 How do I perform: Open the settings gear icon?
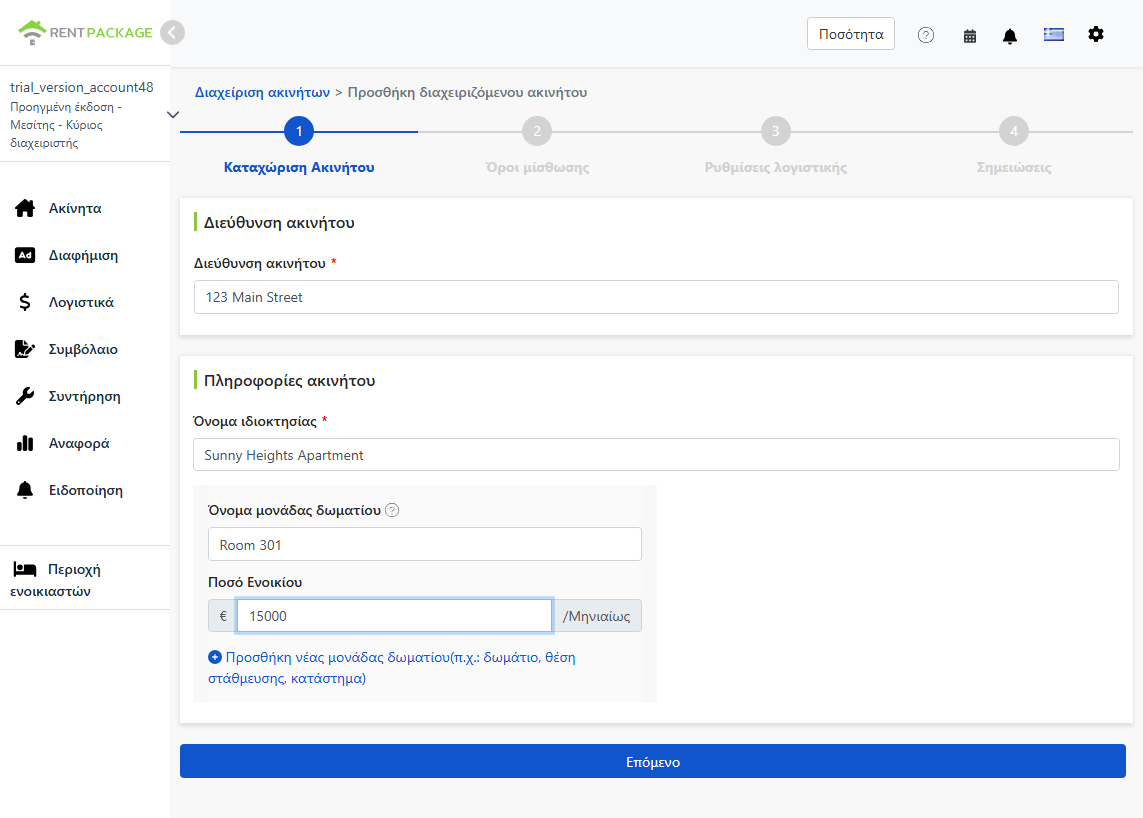[1096, 34]
